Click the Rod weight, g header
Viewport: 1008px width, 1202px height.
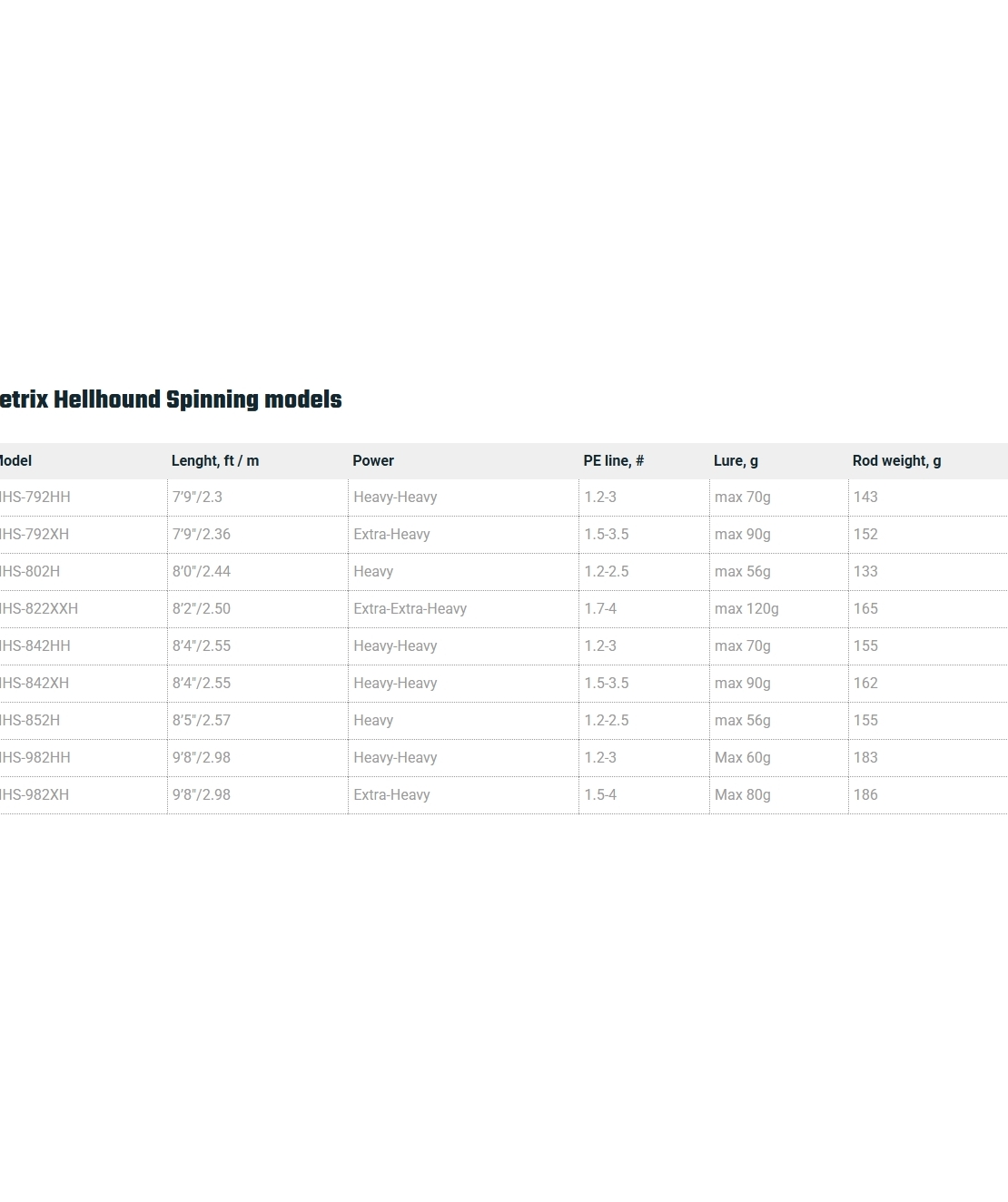tap(896, 461)
